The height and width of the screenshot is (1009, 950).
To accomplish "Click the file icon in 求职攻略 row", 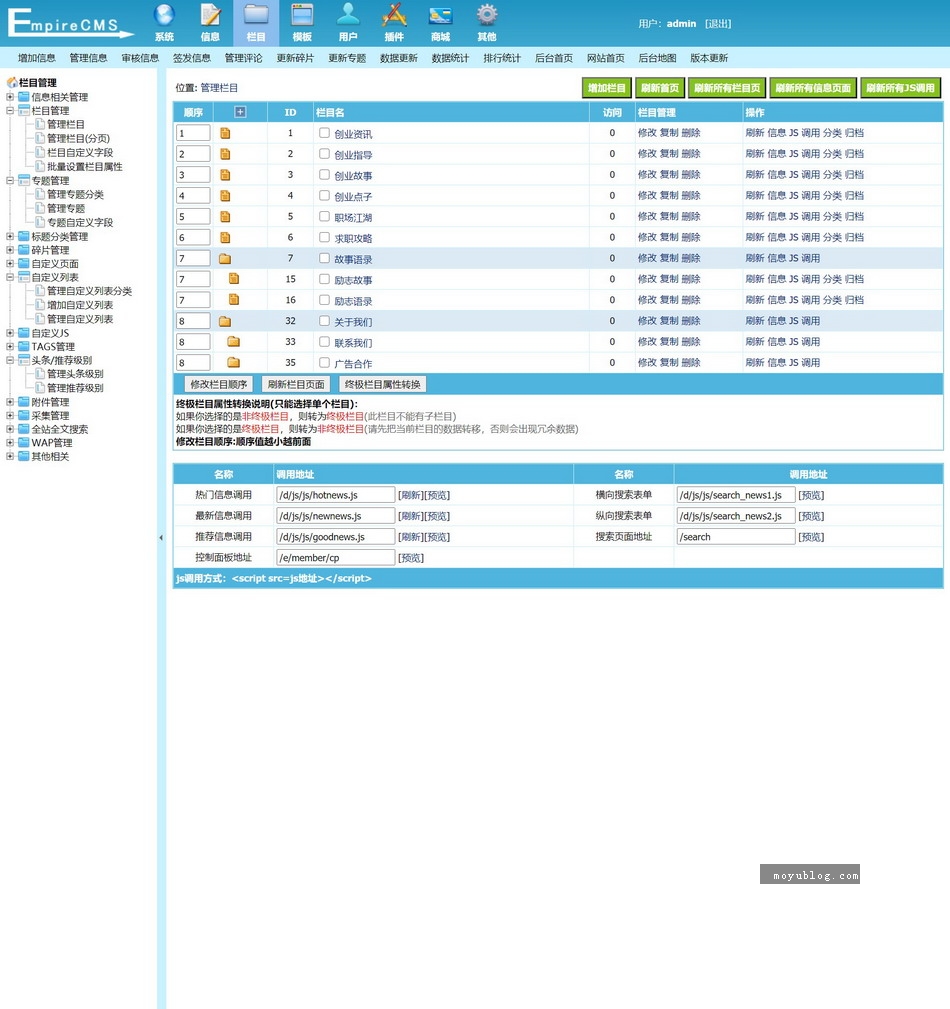I will pyautogui.click(x=225, y=237).
